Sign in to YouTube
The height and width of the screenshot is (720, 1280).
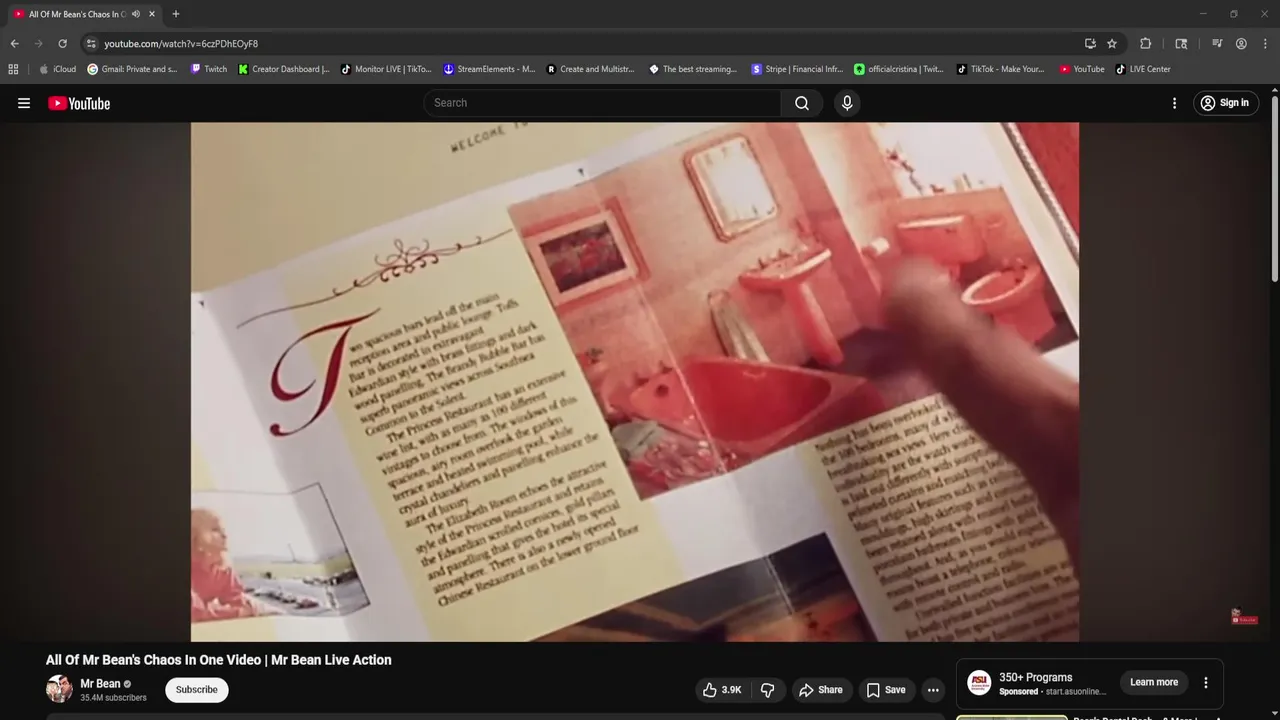[1225, 103]
